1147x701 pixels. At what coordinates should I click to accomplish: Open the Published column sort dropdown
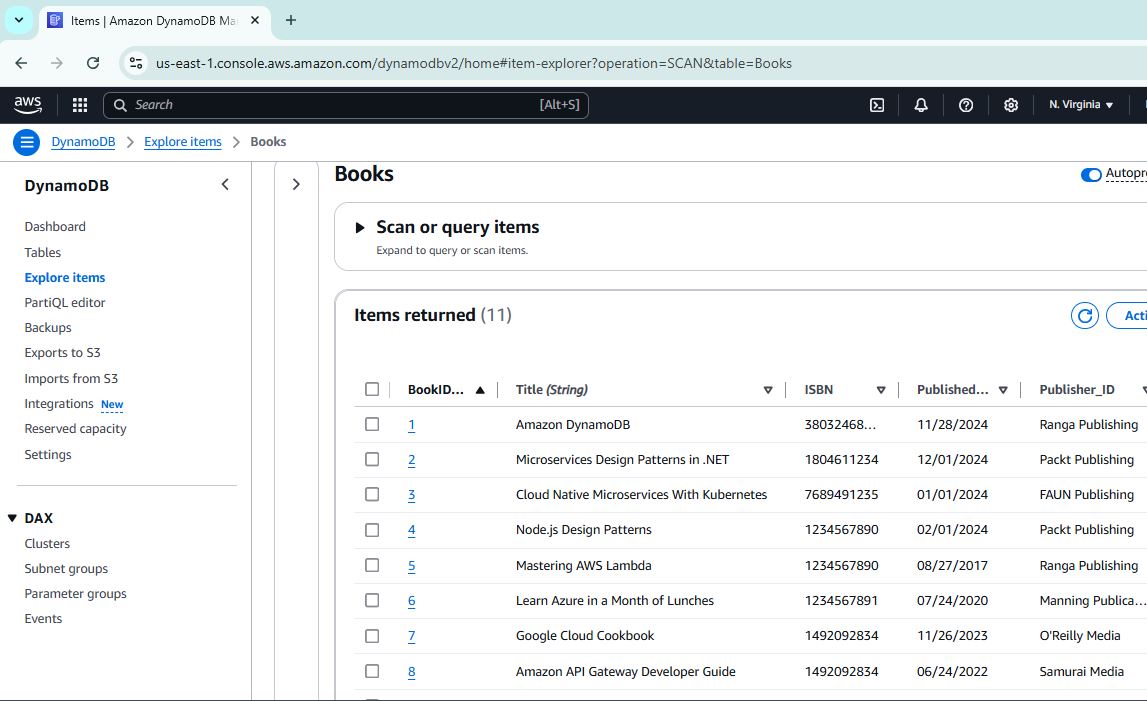pyautogui.click(x=1003, y=390)
